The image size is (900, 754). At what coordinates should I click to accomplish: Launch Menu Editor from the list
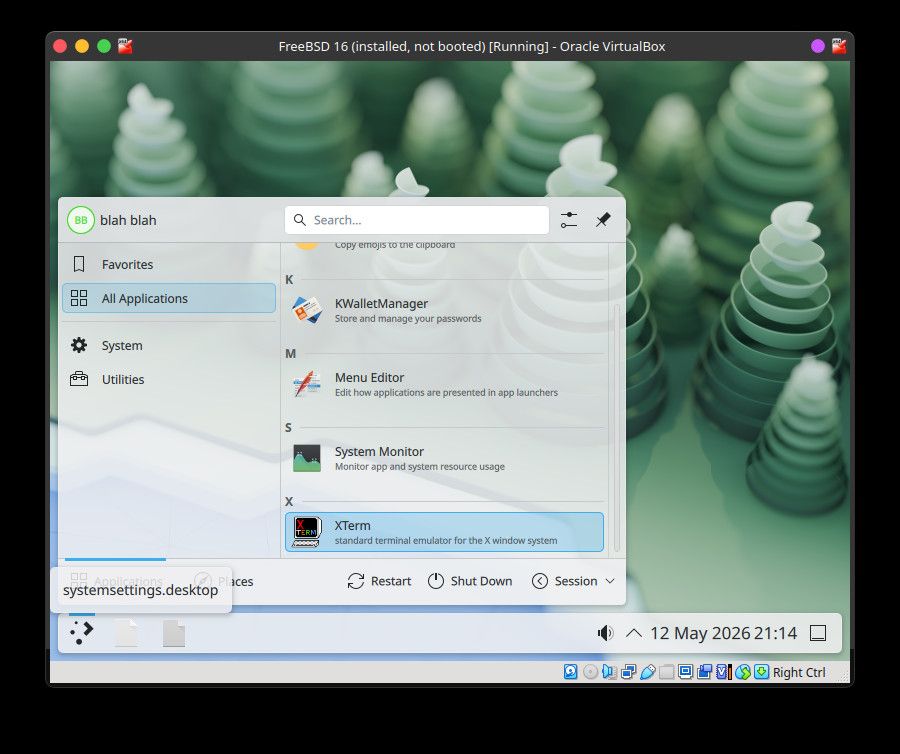pos(444,384)
